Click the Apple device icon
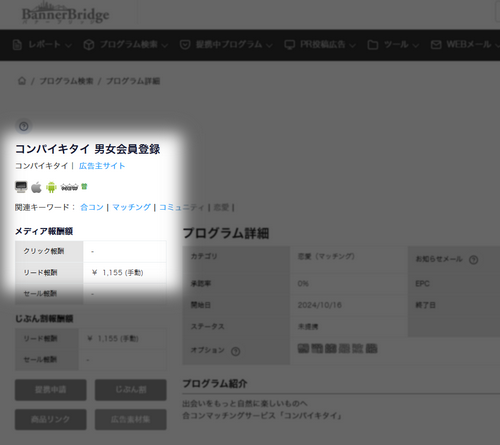 [36, 187]
